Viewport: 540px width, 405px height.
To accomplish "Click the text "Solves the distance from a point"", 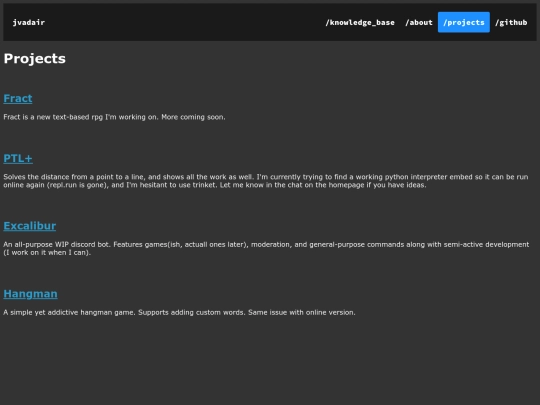I will [57, 177].
